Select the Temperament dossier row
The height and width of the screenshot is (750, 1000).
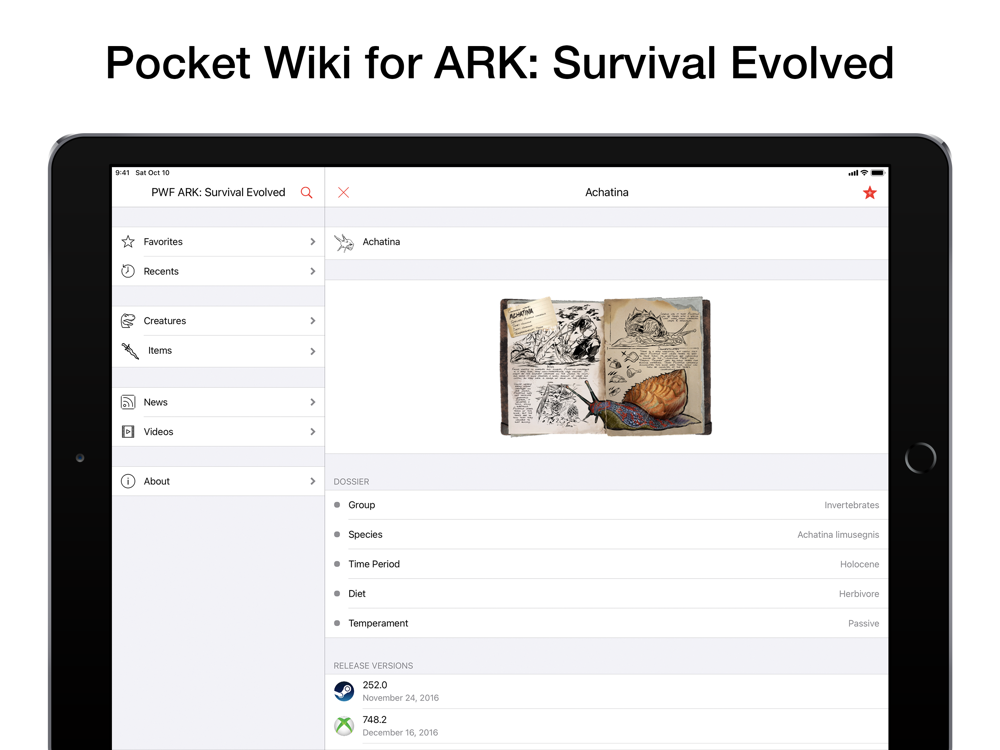coord(607,623)
